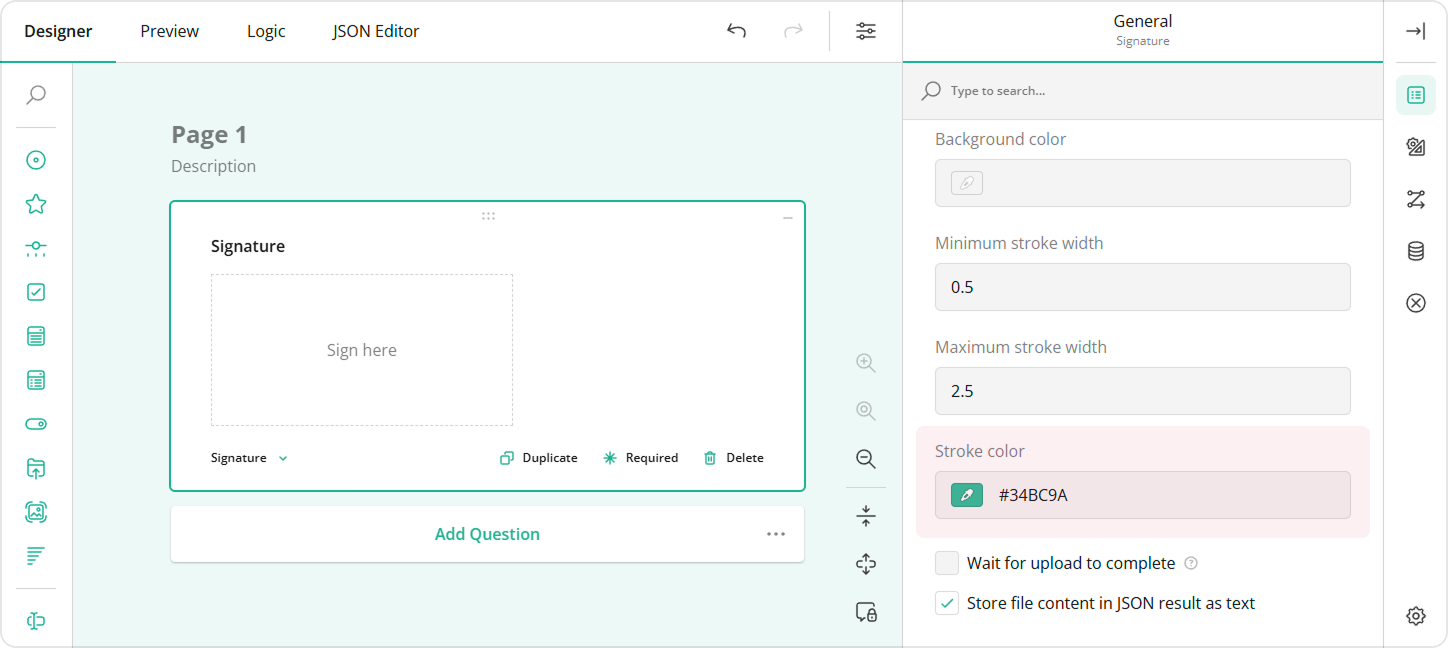Select the File Upload question icon
Image resolution: width=1448 pixels, height=648 pixels.
click(x=36, y=468)
